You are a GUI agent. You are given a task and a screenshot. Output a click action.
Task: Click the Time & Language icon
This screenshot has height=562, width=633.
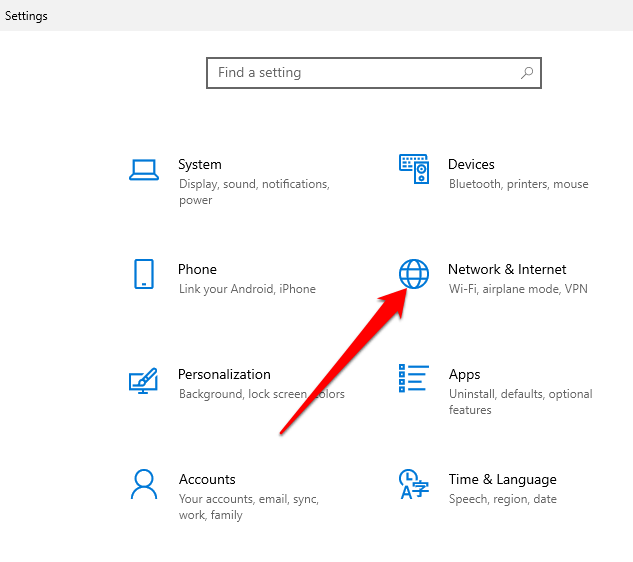click(413, 484)
